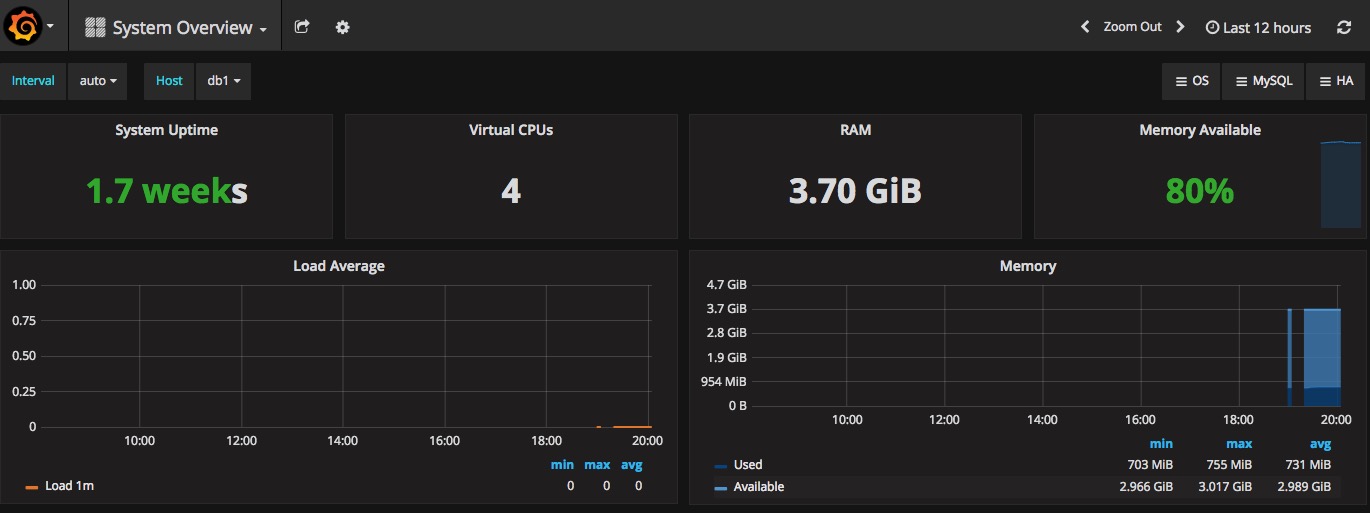Shift time range forward with right chevron

pyautogui.click(x=1180, y=27)
